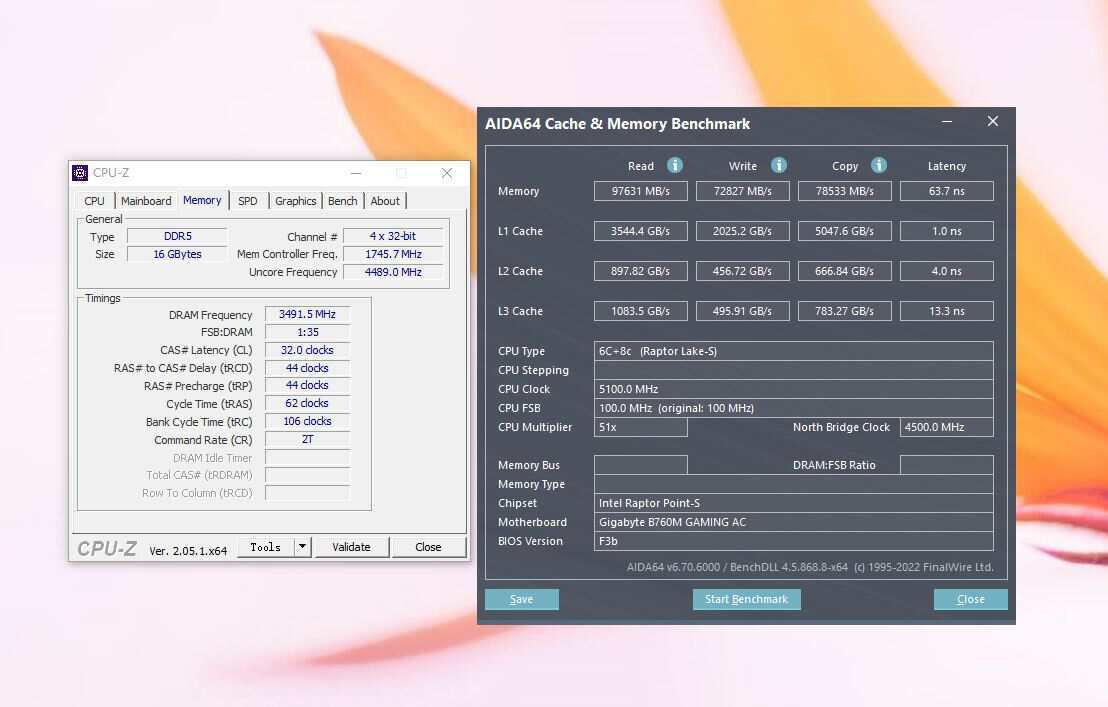Go to the Graphics tab
Screen dimensions: 1108x707
(295, 201)
